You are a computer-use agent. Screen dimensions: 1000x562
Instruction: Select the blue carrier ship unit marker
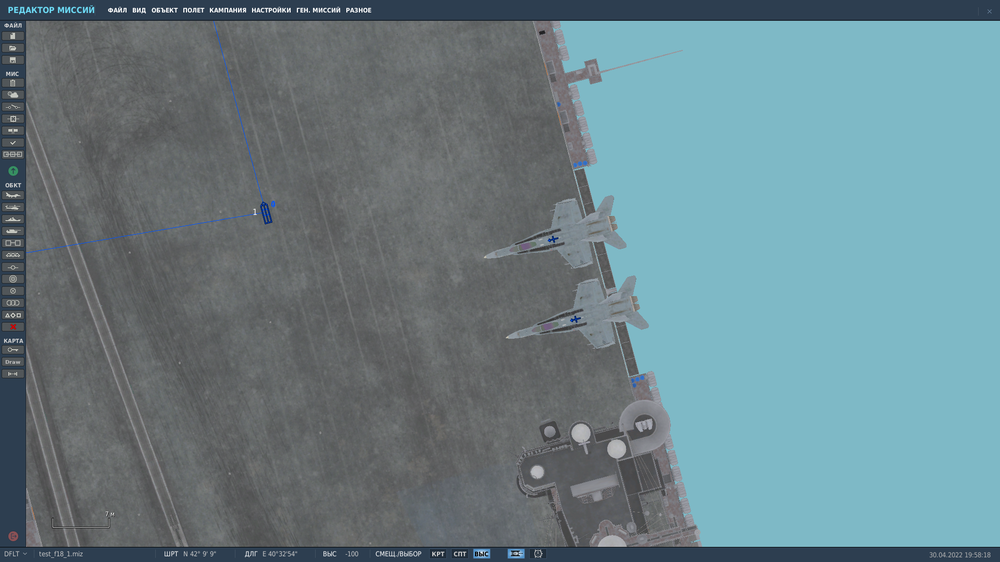(x=266, y=213)
